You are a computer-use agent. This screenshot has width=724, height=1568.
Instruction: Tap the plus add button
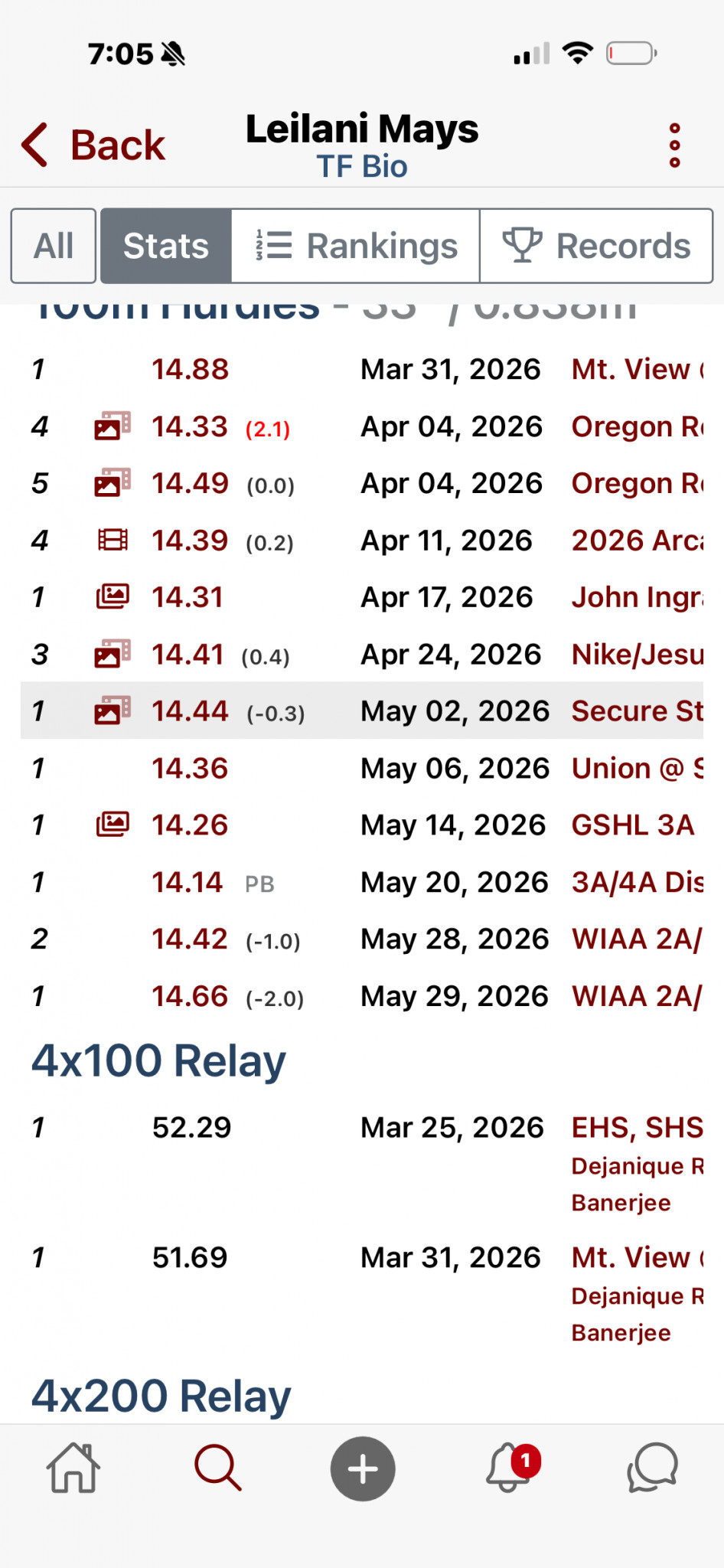(x=363, y=1468)
